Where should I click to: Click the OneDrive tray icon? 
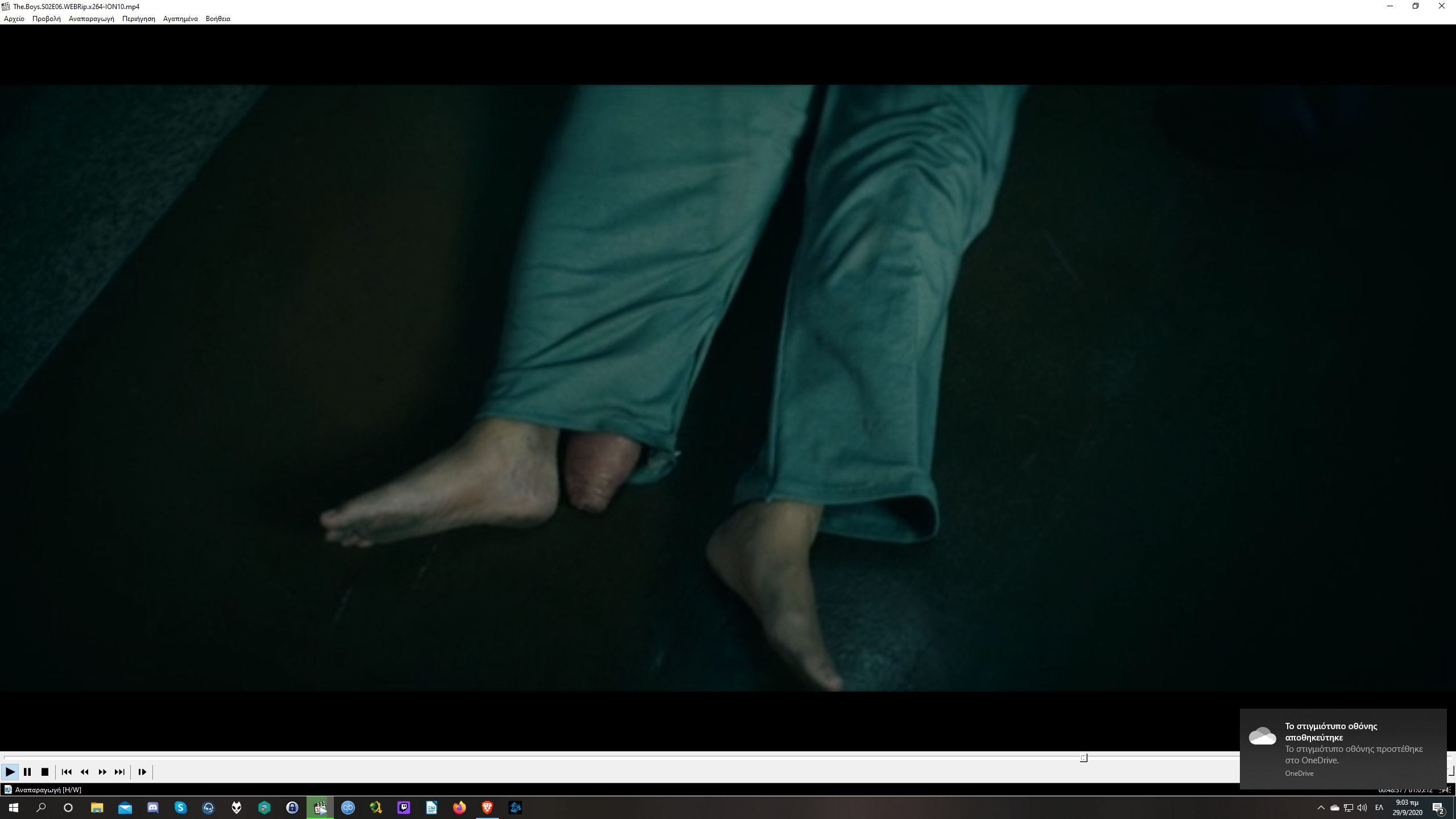pos(1335,808)
